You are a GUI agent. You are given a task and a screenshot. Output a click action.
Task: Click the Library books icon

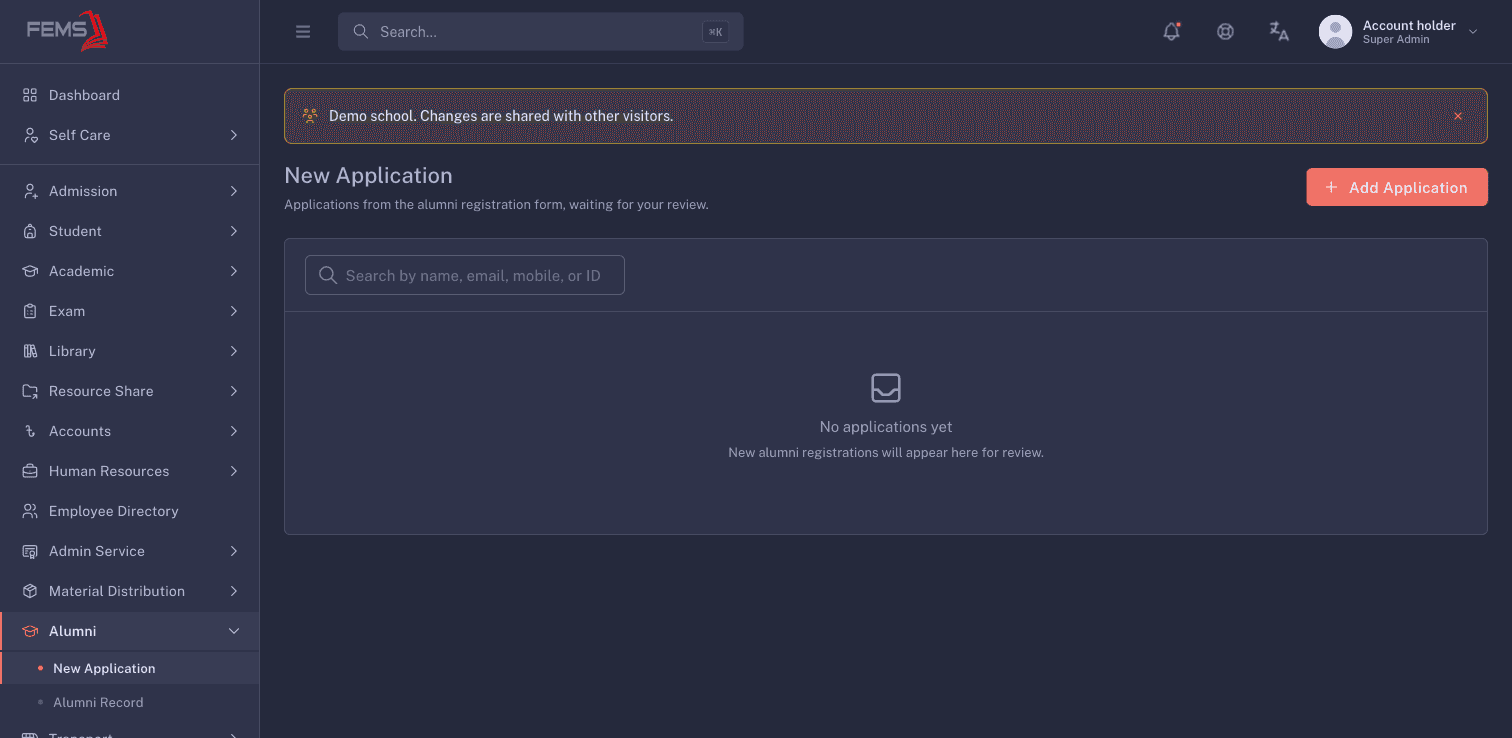[x=30, y=351]
